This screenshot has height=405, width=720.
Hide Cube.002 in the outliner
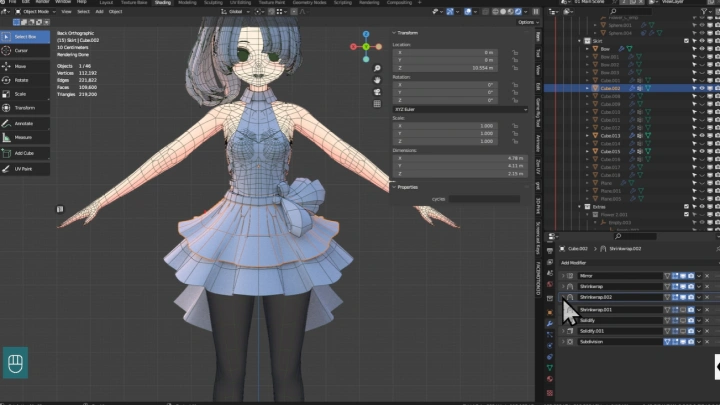click(x=703, y=88)
